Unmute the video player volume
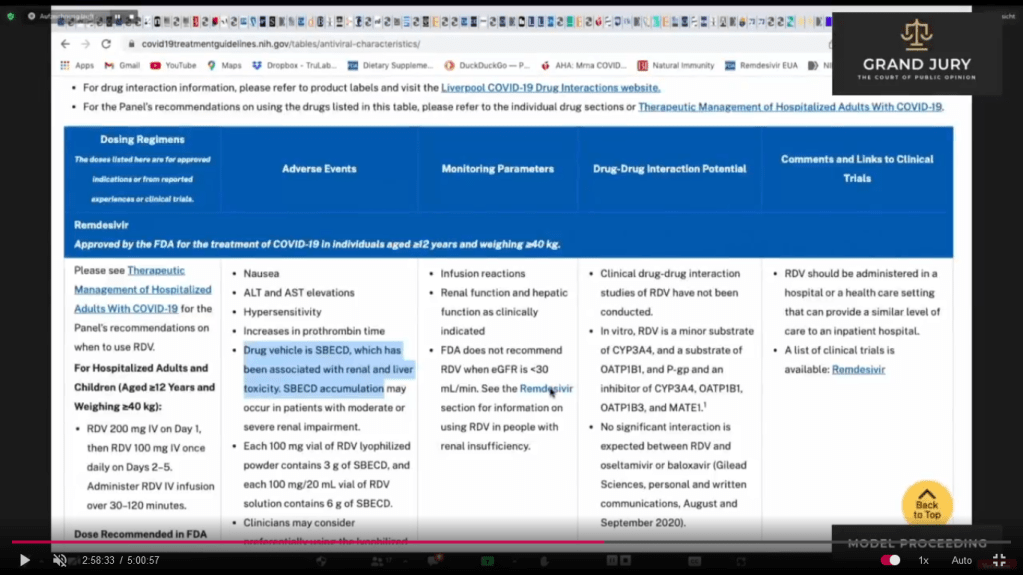This screenshot has height=575, width=1023. (x=59, y=561)
